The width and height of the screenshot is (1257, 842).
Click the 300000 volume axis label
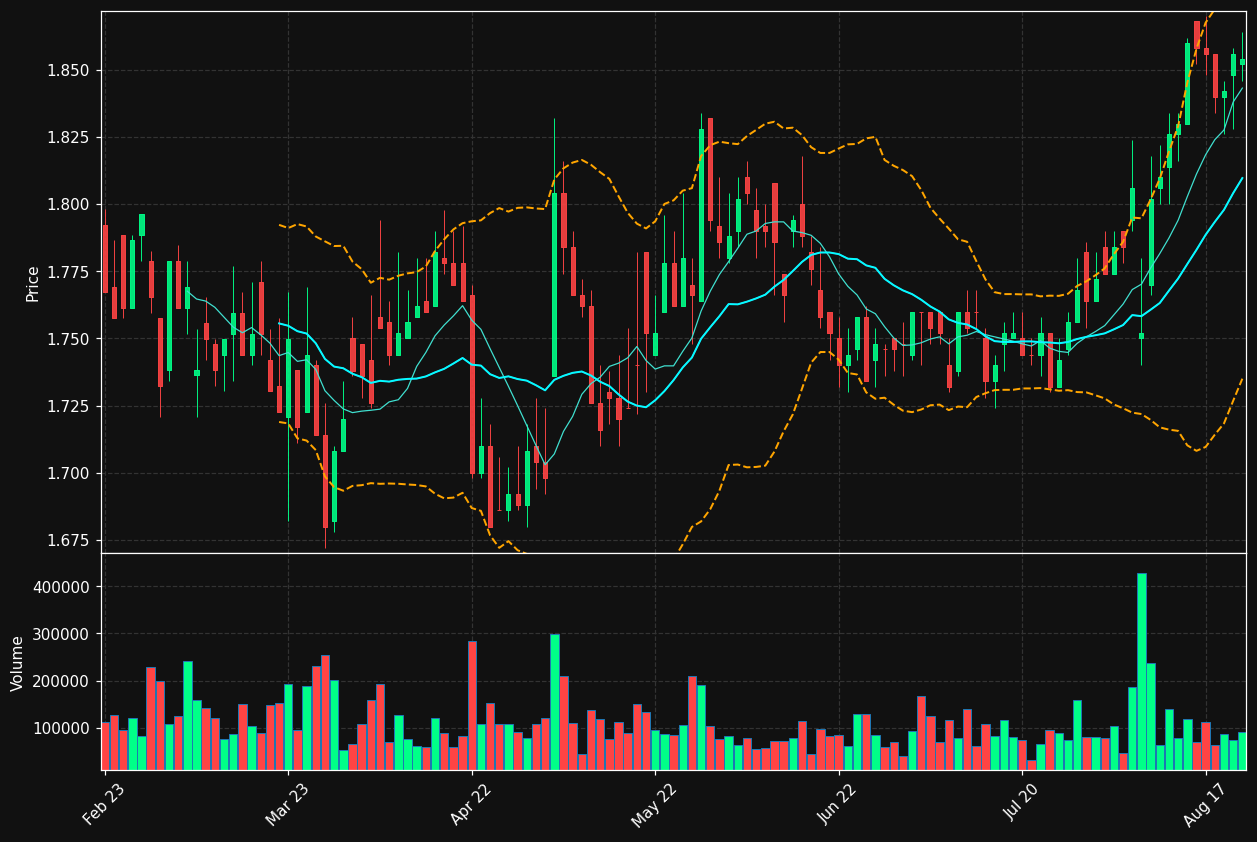[x=61, y=634]
